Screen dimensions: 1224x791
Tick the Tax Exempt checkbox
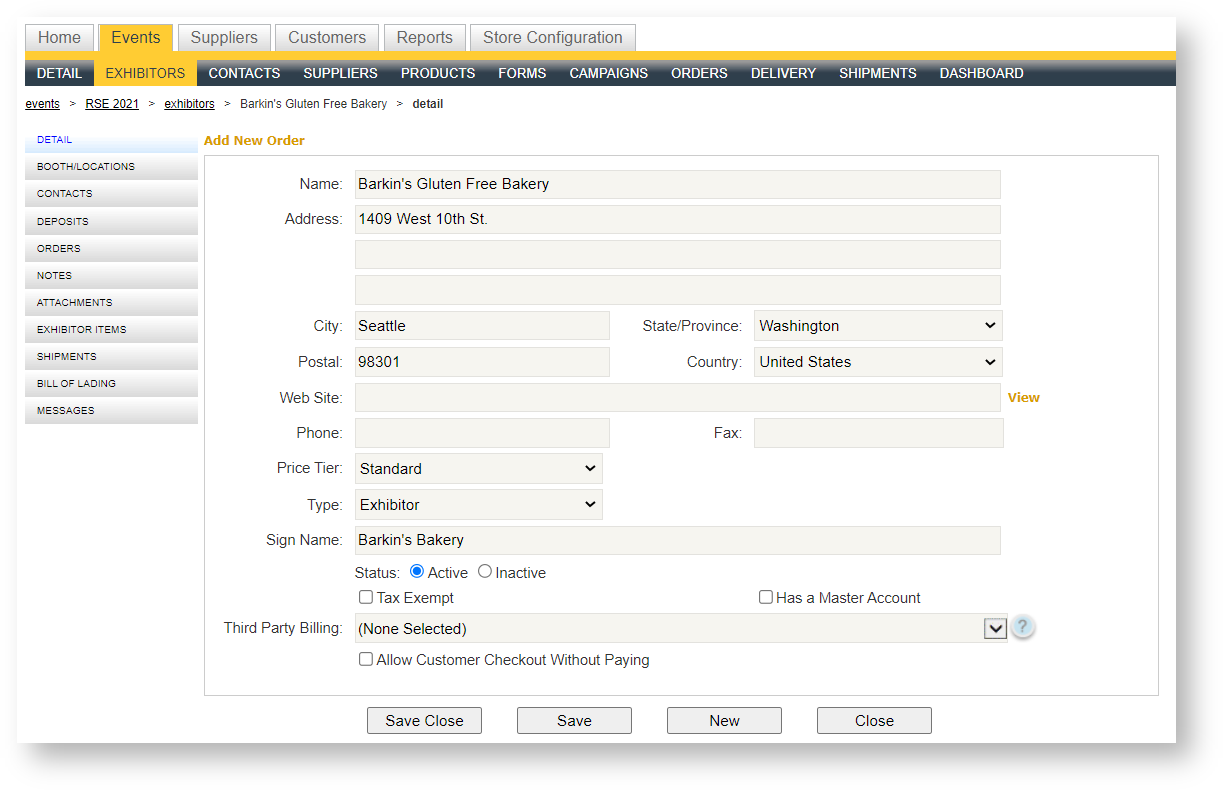[x=366, y=597]
